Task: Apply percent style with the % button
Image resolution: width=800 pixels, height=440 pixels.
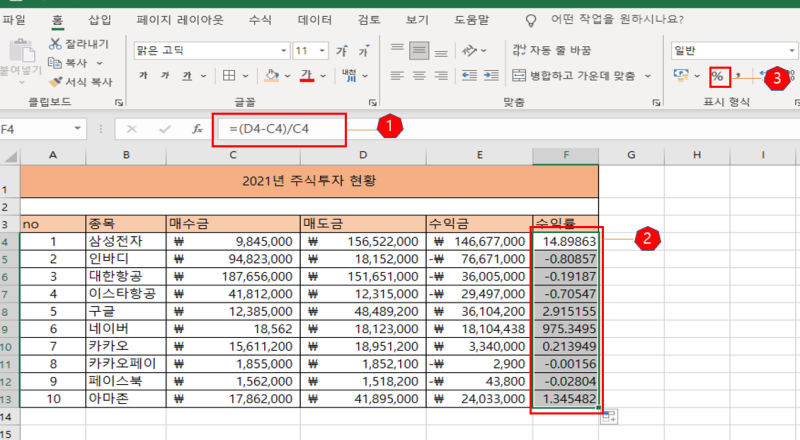Action: click(718, 77)
